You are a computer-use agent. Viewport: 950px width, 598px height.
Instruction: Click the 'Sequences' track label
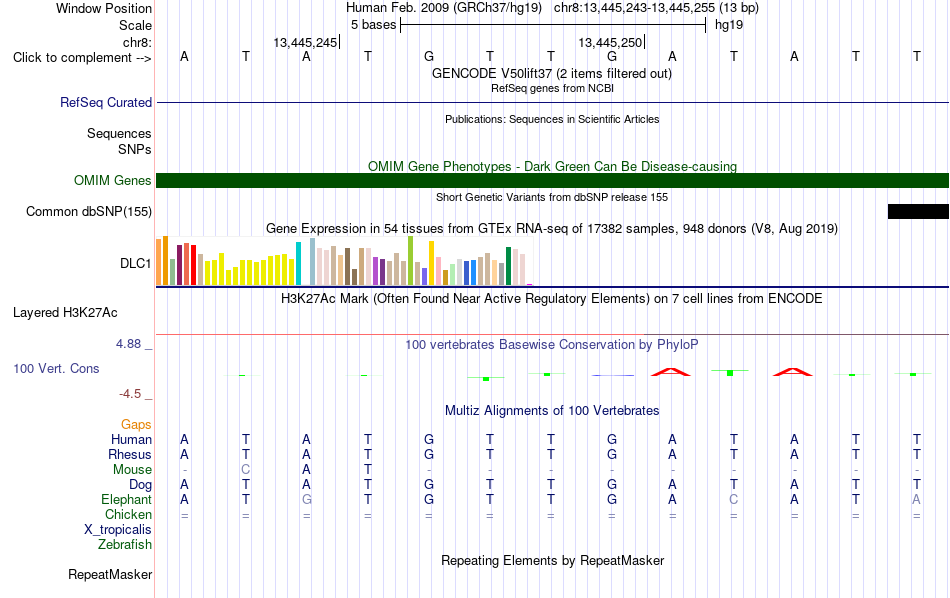coord(119,133)
